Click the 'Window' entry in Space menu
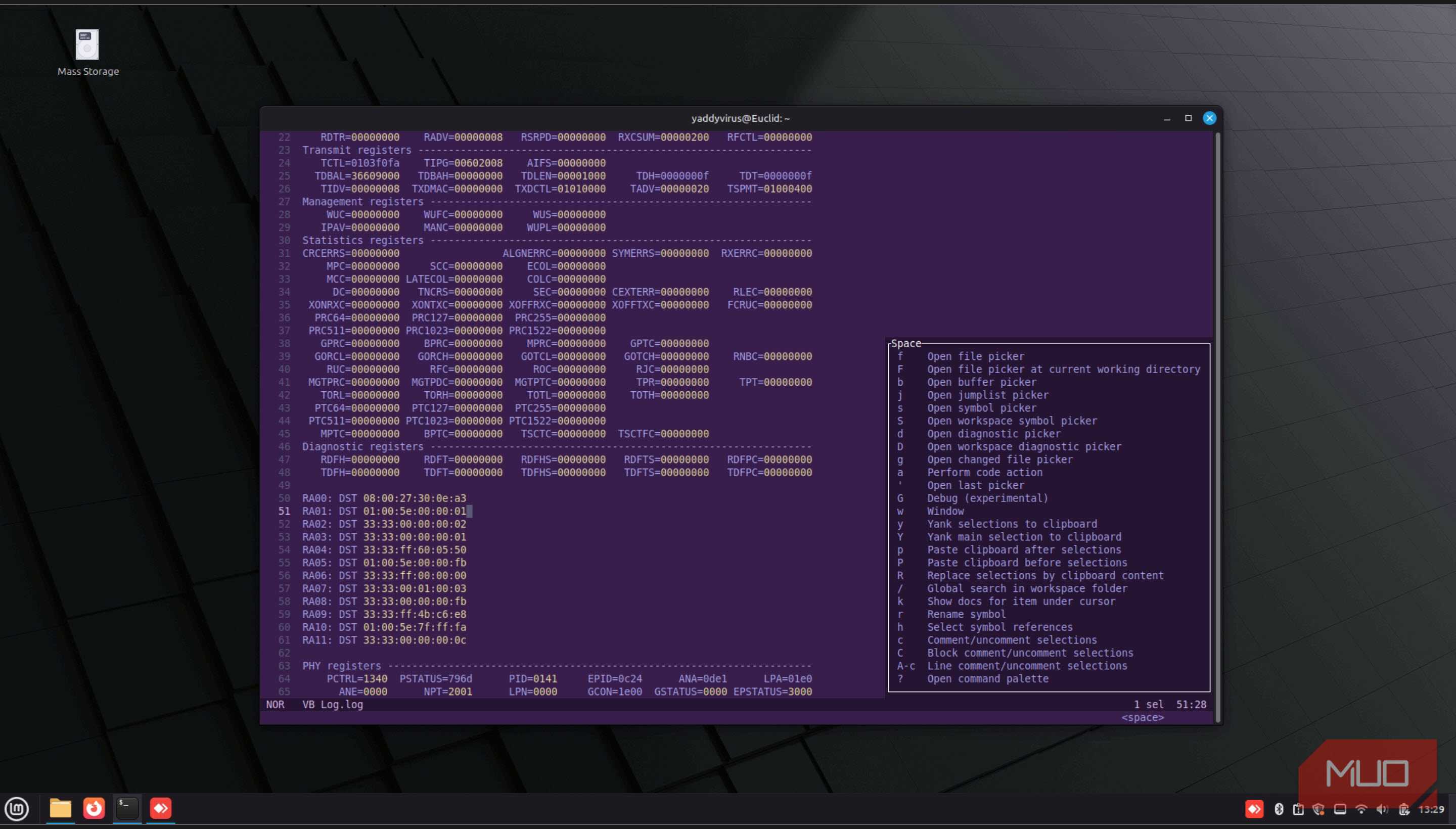The width and height of the screenshot is (1456, 829). coord(945,511)
